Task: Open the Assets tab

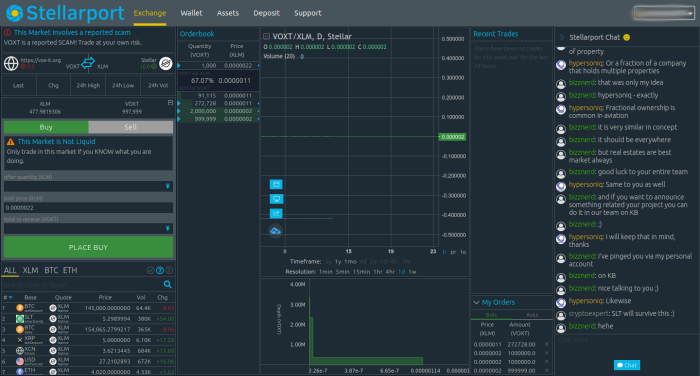Action: point(228,13)
